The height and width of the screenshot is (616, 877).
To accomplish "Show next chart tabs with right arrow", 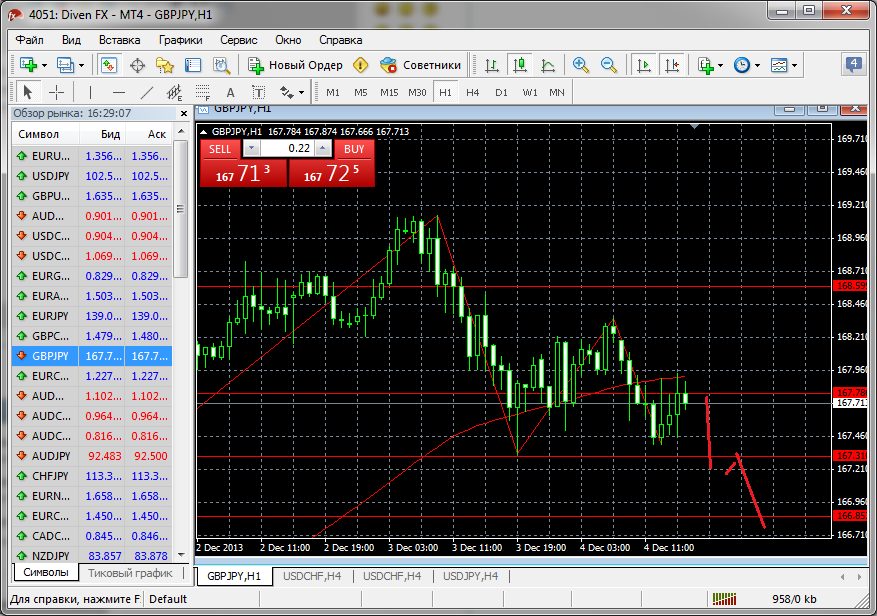I will [x=859, y=576].
